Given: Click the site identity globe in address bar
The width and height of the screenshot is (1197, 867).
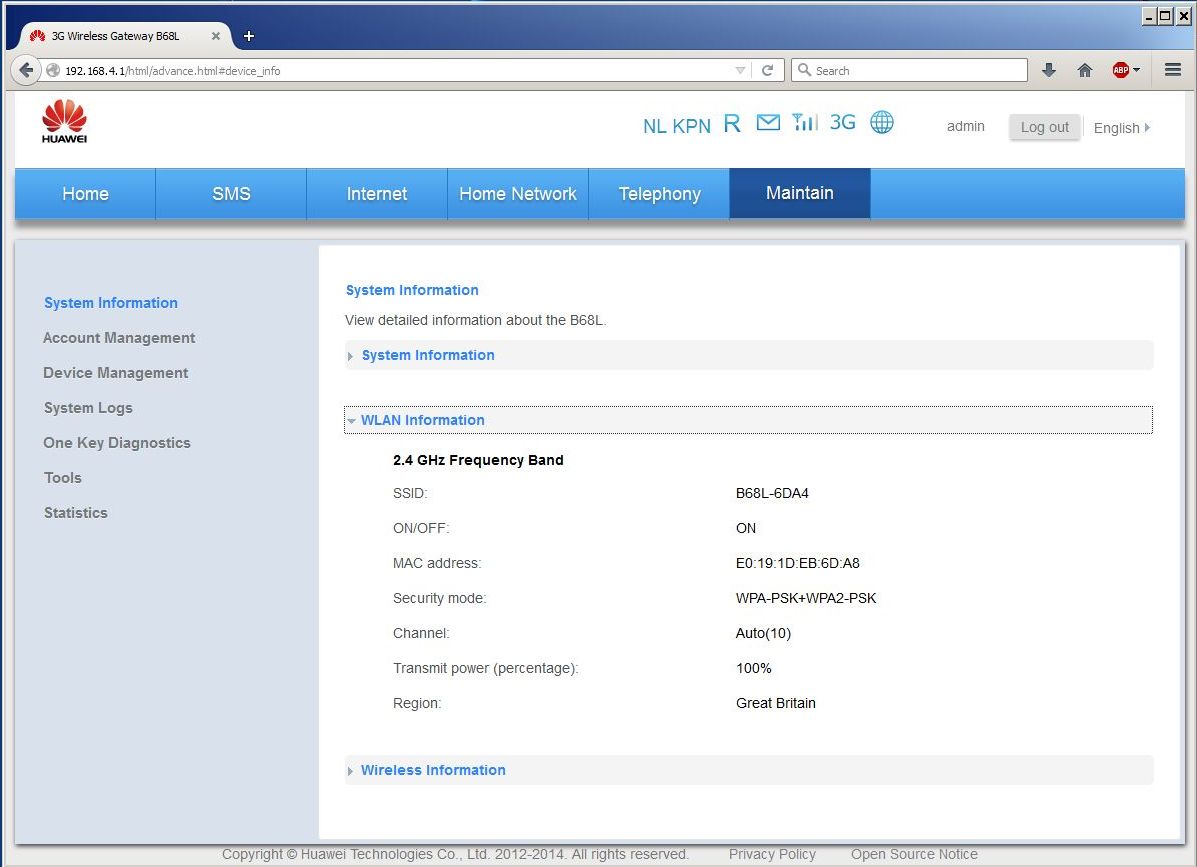Looking at the screenshot, I should click(53, 70).
